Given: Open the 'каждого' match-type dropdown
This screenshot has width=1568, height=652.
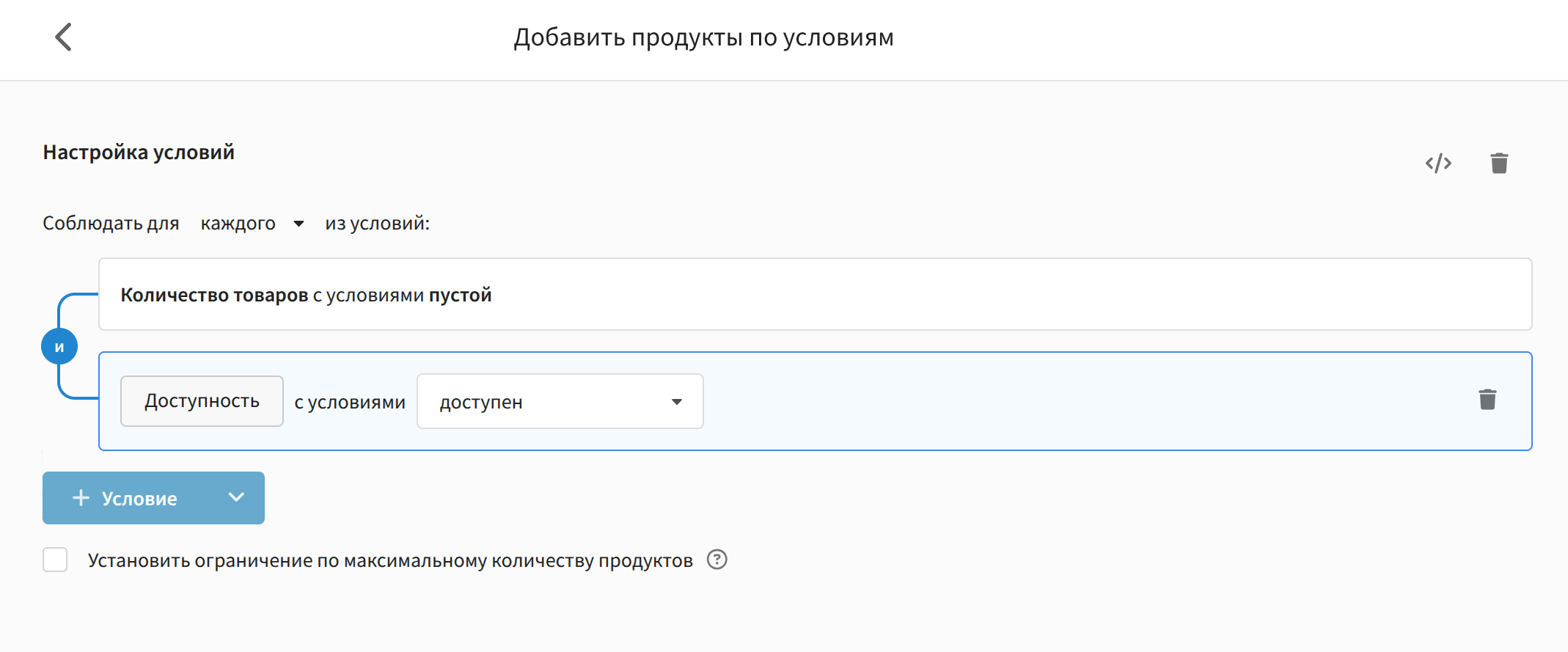Looking at the screenshot, I should point(238,223).
